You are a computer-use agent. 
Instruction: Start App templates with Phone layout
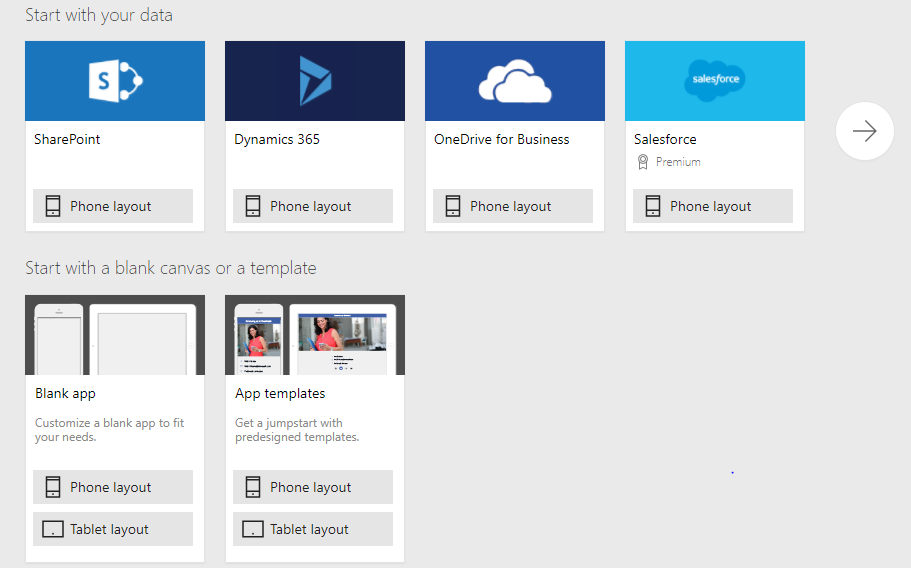[313, 487]
